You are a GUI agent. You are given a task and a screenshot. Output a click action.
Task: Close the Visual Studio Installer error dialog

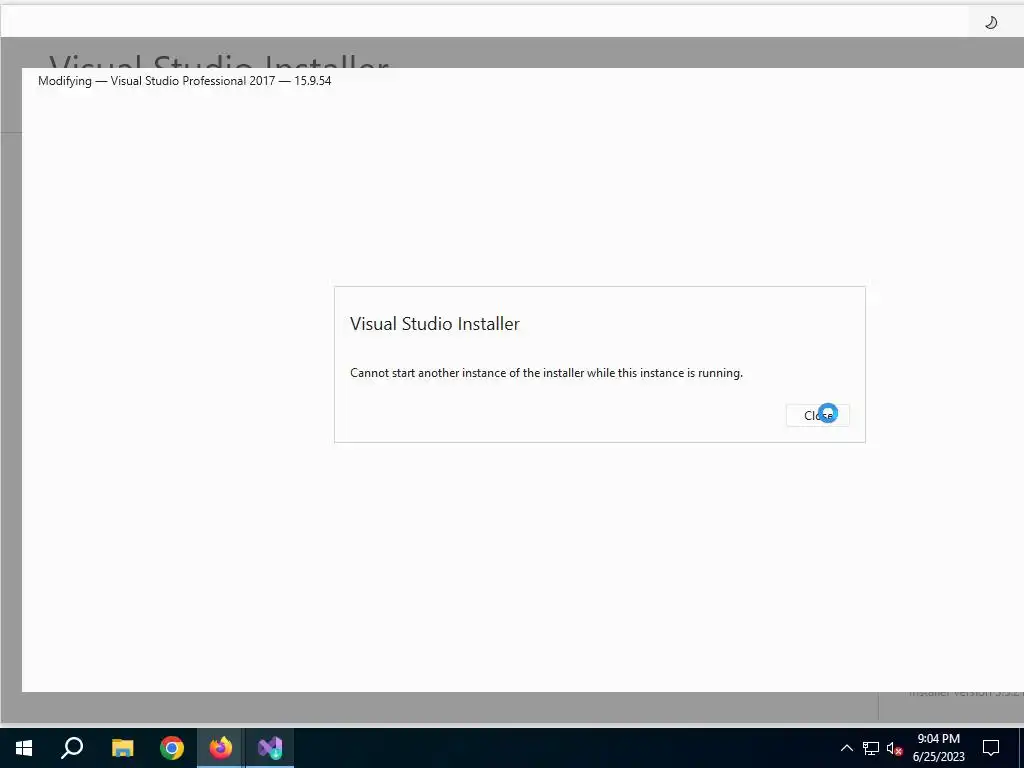pos(818,415)
